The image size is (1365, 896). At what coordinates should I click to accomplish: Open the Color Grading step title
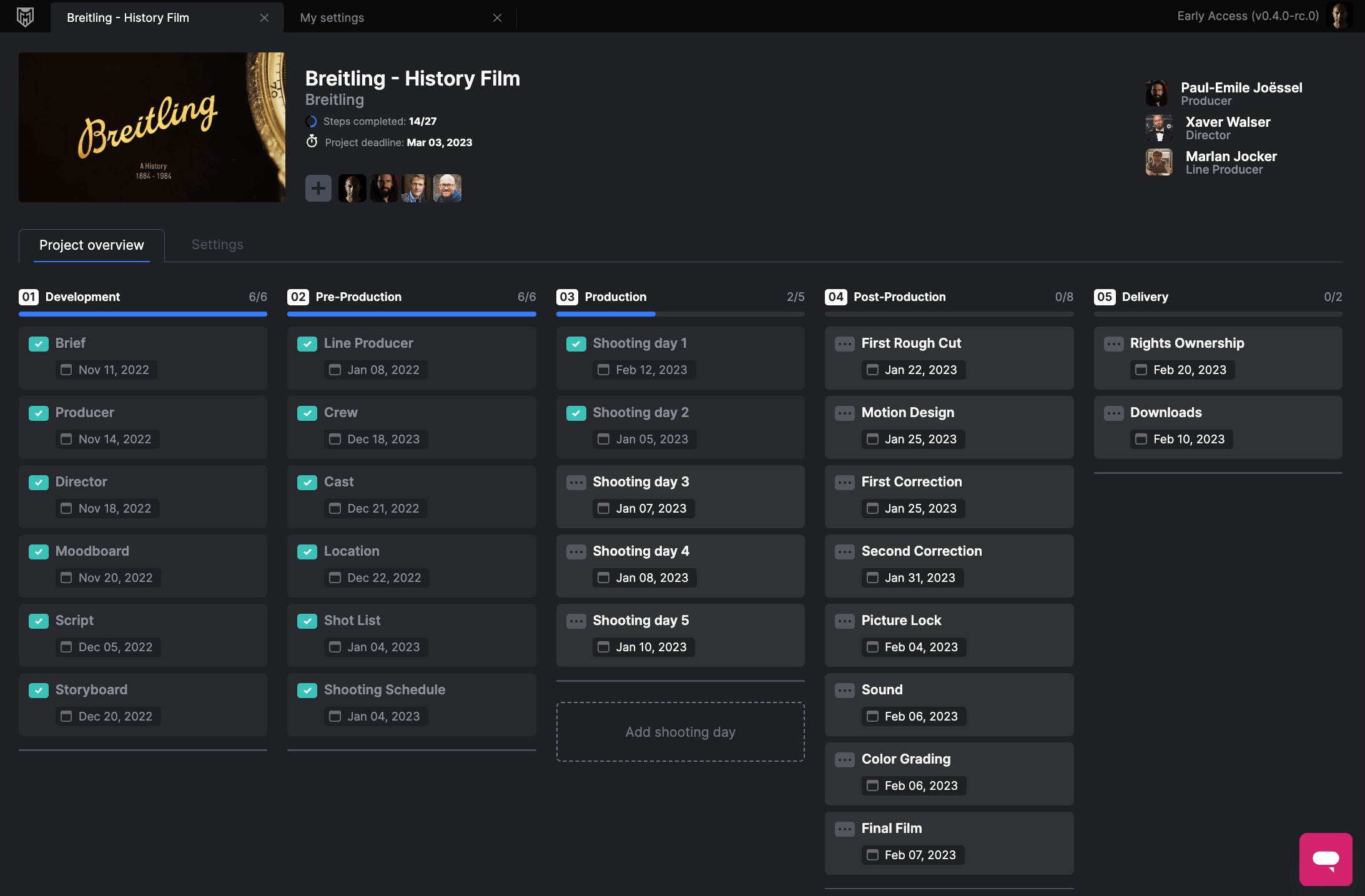(906, 759)
